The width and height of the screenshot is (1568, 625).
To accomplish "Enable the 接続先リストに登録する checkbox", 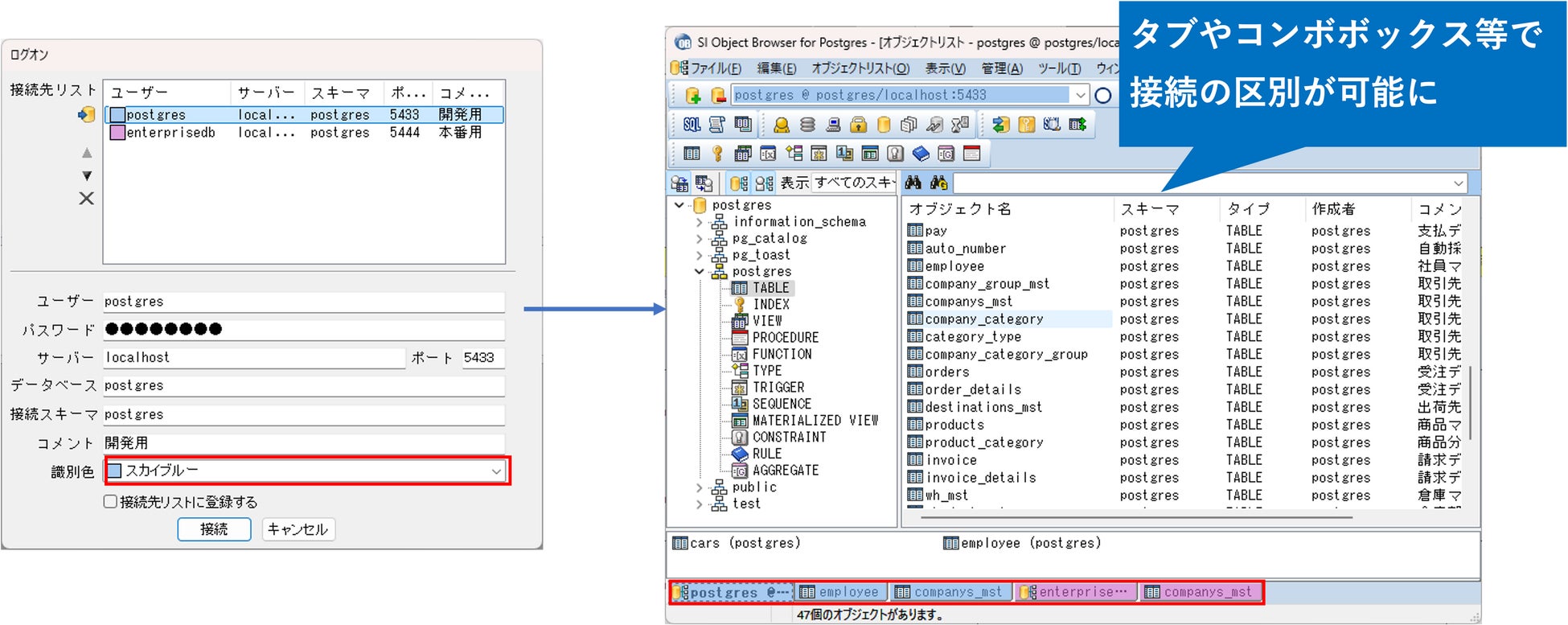I will tap(110, 502).
